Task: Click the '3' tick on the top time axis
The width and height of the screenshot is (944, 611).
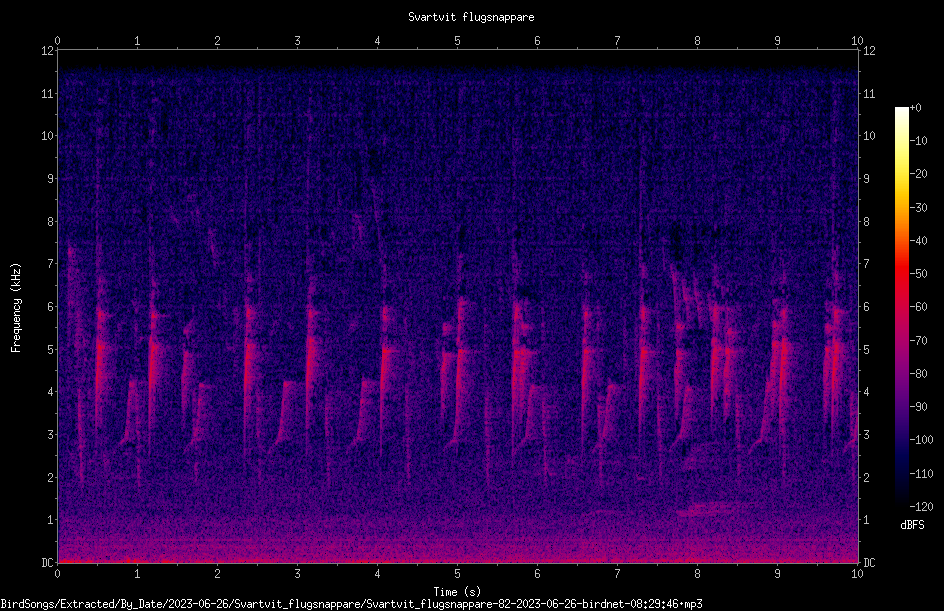Action: tap(297, 41)
